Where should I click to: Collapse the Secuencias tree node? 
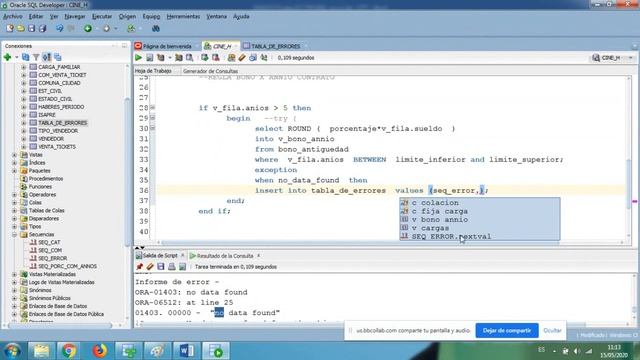(x=15, y=235)
